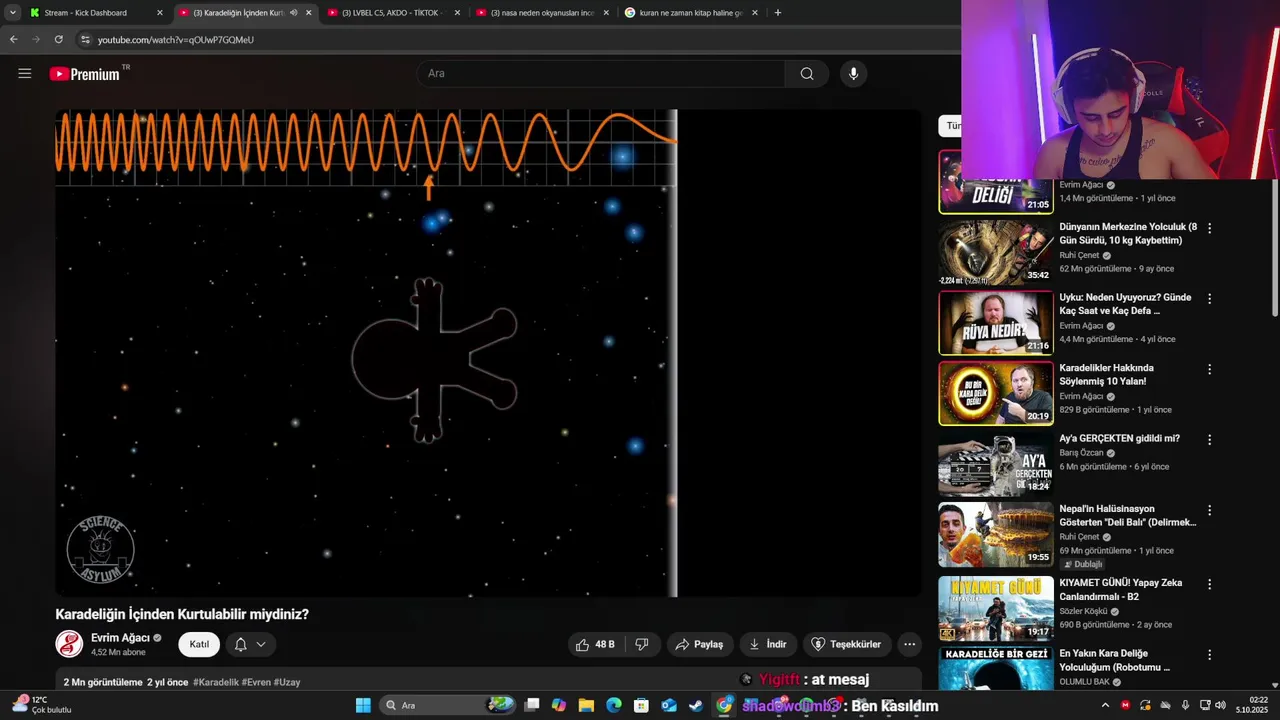Viewport: 1280px width, 720px height.
Task: Click the Teşekkürler thanks button
Action: pyautogui.click(x=846, y=644)
